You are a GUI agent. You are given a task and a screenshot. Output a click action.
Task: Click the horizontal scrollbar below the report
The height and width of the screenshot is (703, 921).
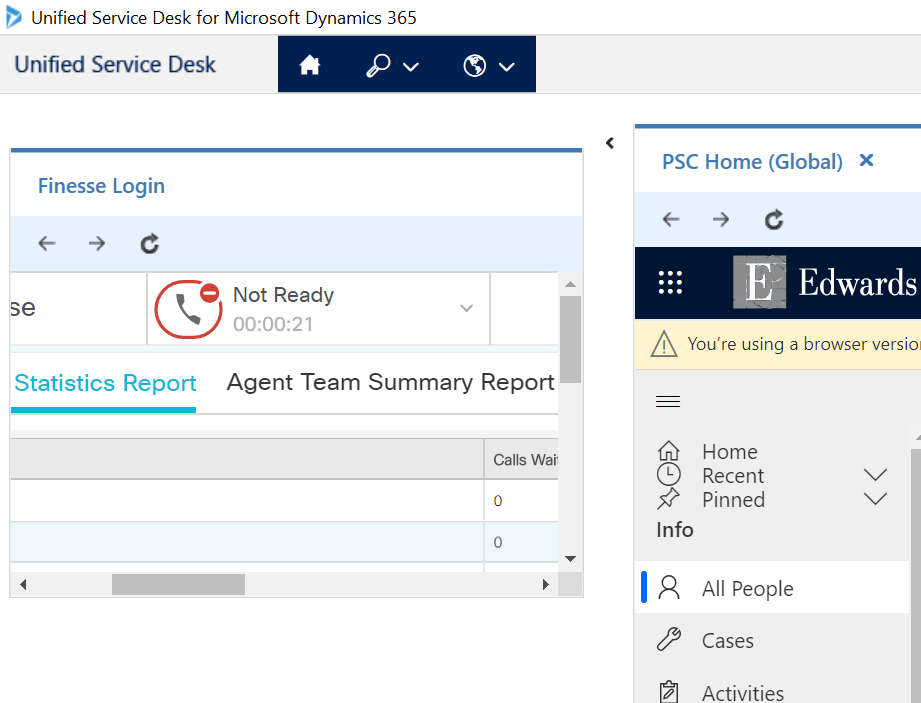pos(180,583)
